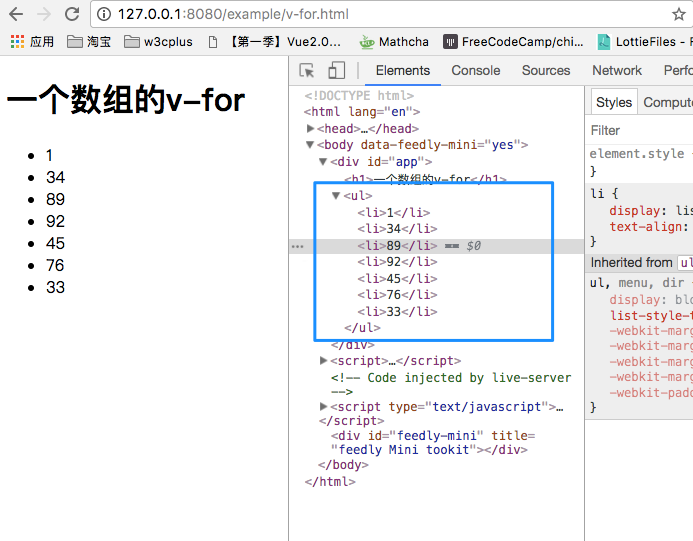Select the <li>76</li> DOM node
This screenshot has height=541, width=693.
pos(397,294)
